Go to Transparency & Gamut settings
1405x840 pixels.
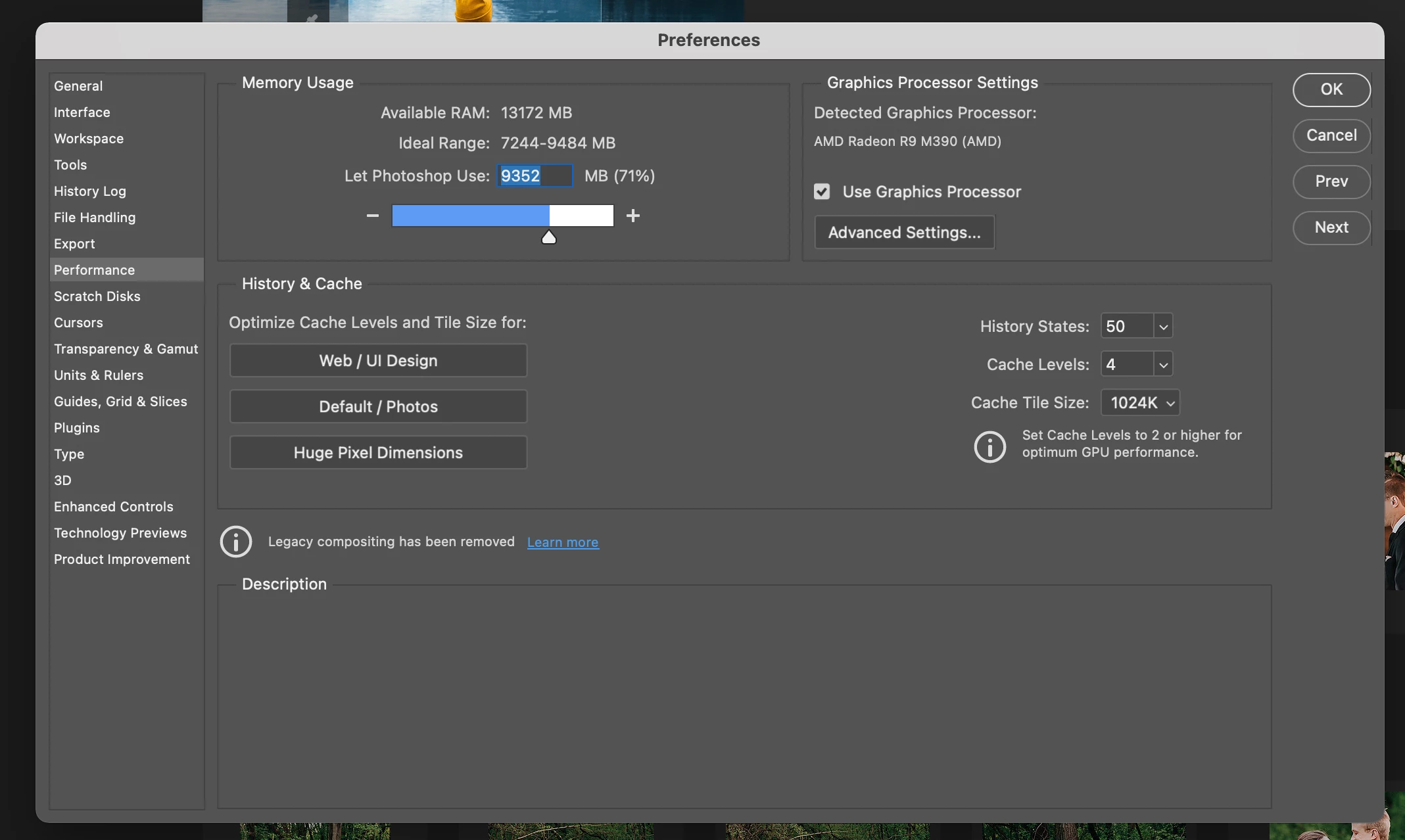[126, 349]
